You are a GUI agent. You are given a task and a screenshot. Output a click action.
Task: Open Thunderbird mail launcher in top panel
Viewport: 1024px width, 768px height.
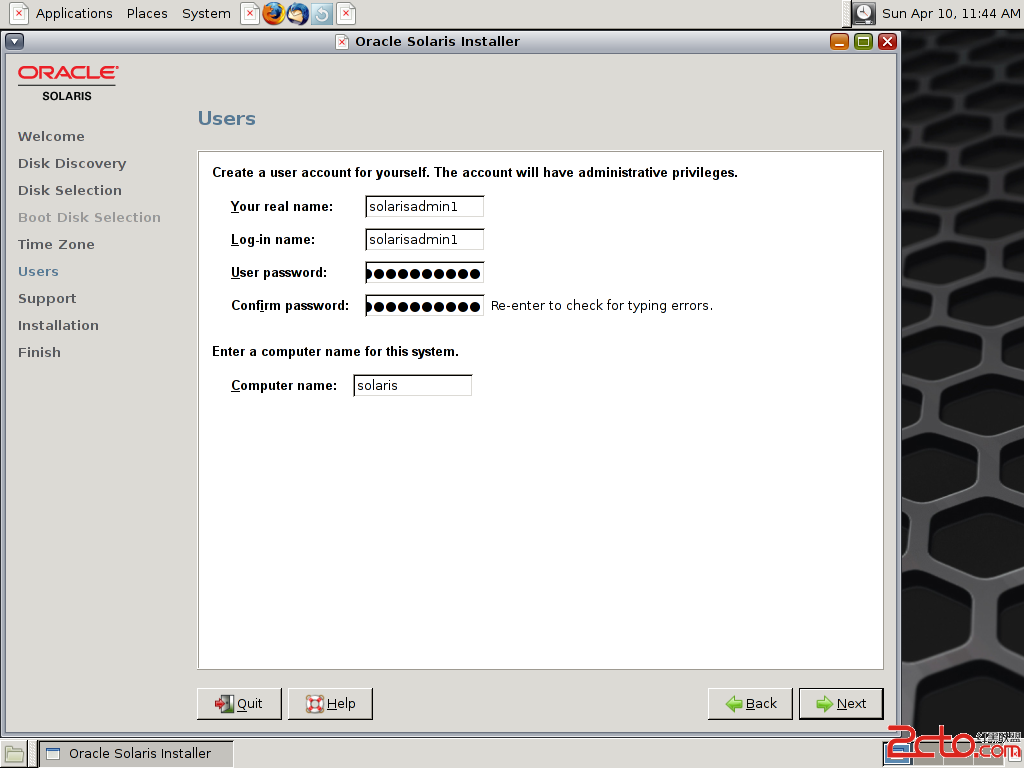(x=298, y=13)
